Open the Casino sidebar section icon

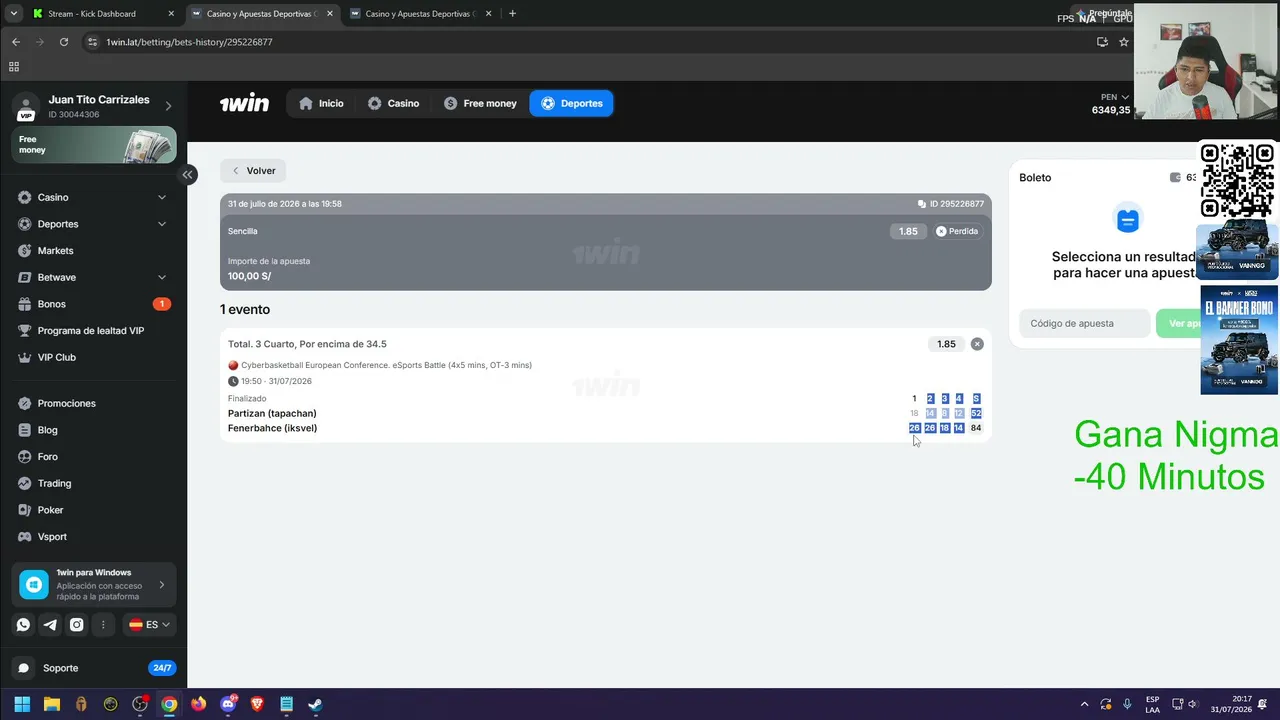pos(25,198)
